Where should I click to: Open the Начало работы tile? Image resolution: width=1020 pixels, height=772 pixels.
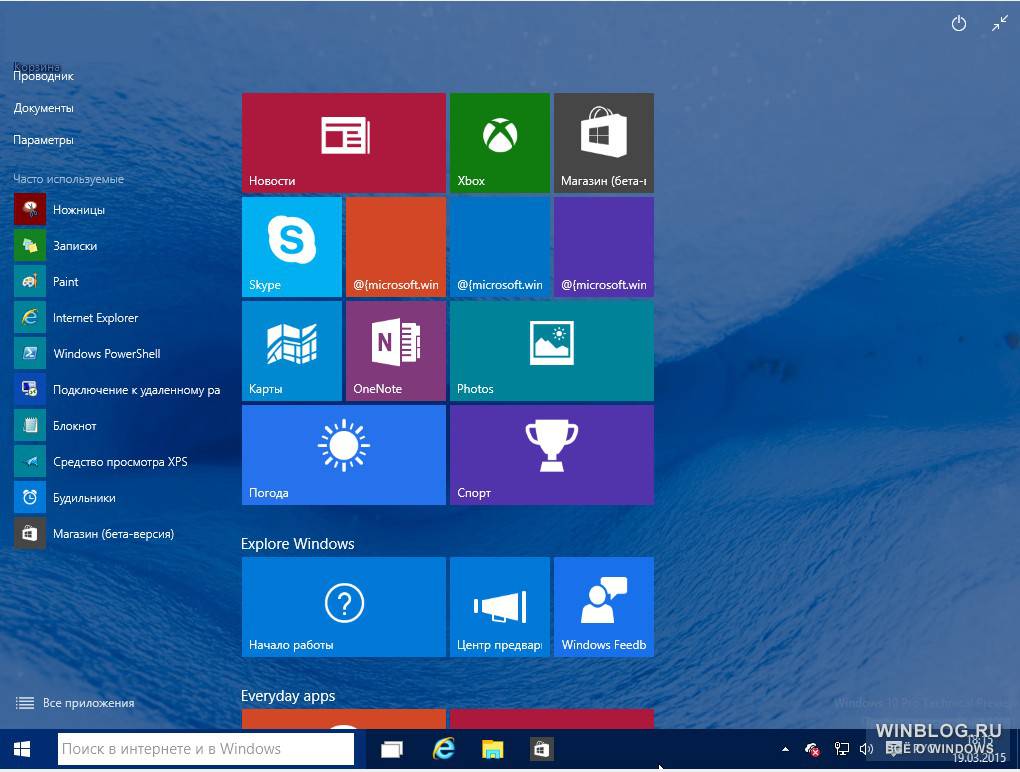[x=343, y=607]
